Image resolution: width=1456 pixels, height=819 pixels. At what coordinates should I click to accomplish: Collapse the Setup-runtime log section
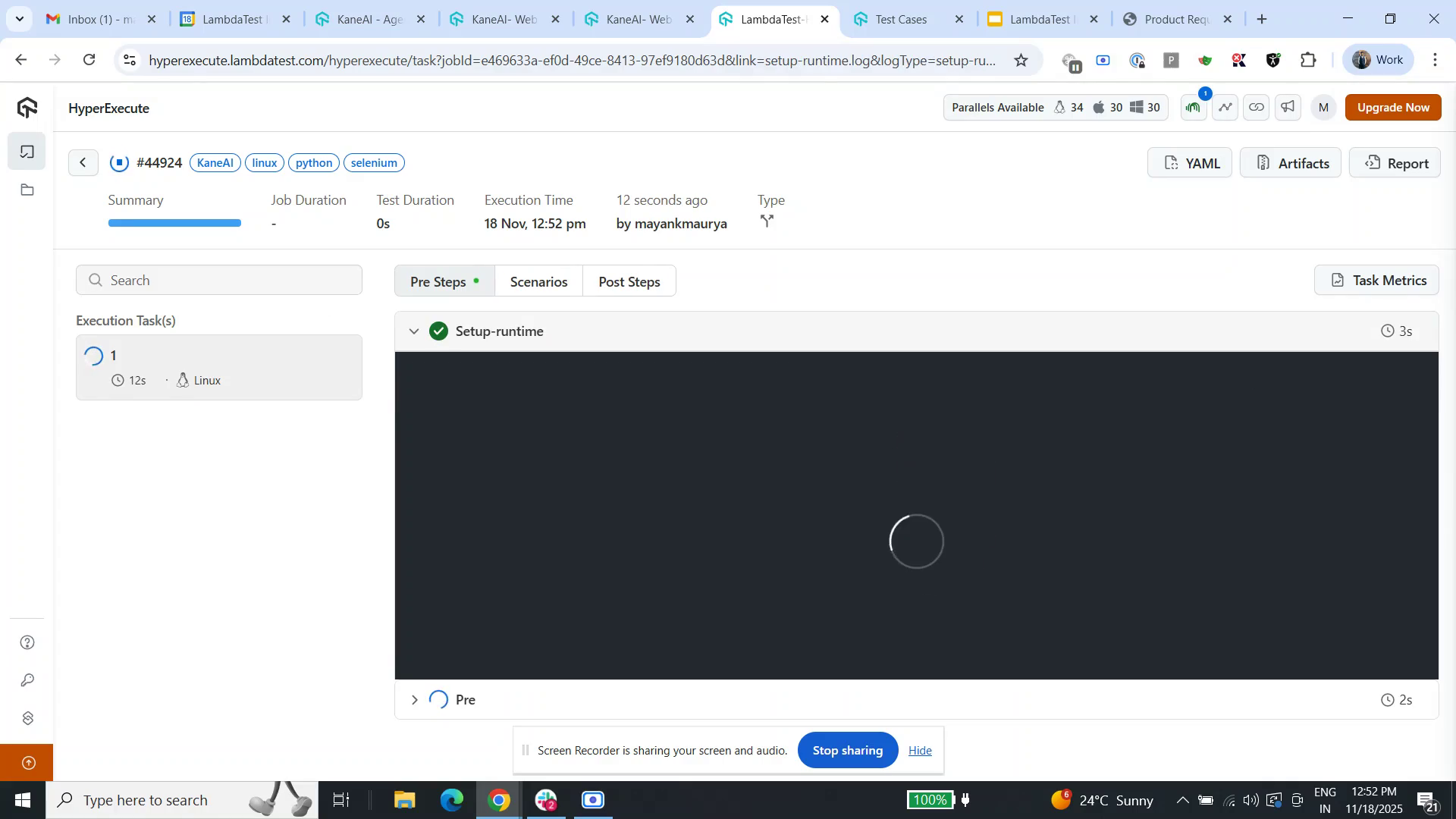[414, 331]
